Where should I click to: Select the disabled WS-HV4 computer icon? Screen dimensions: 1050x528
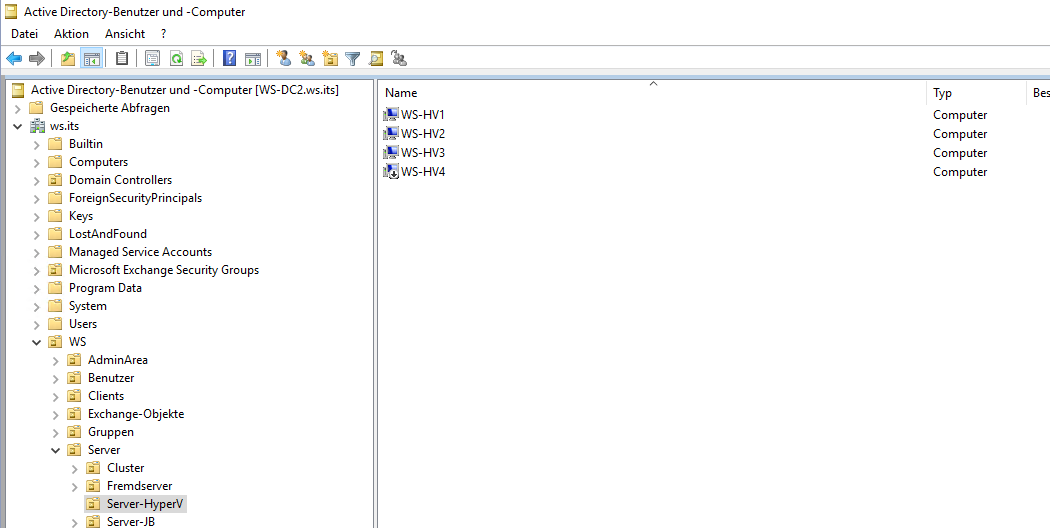391,172
